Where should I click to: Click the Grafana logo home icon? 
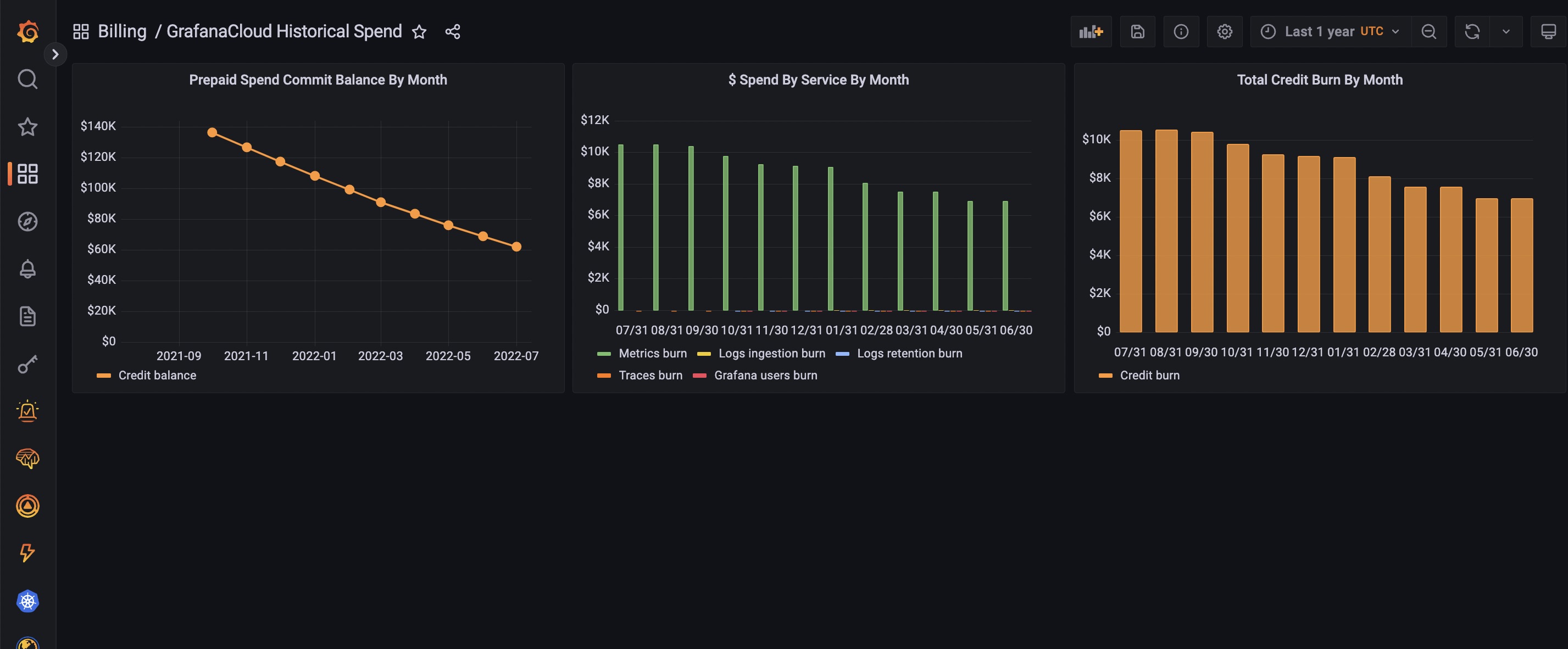tap(27, 31)
